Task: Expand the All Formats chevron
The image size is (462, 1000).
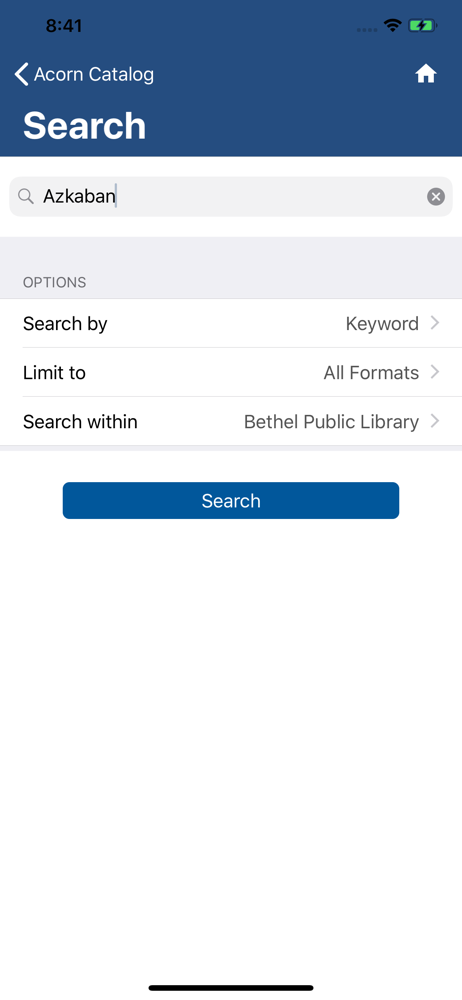Action: (x=435, y=372)
